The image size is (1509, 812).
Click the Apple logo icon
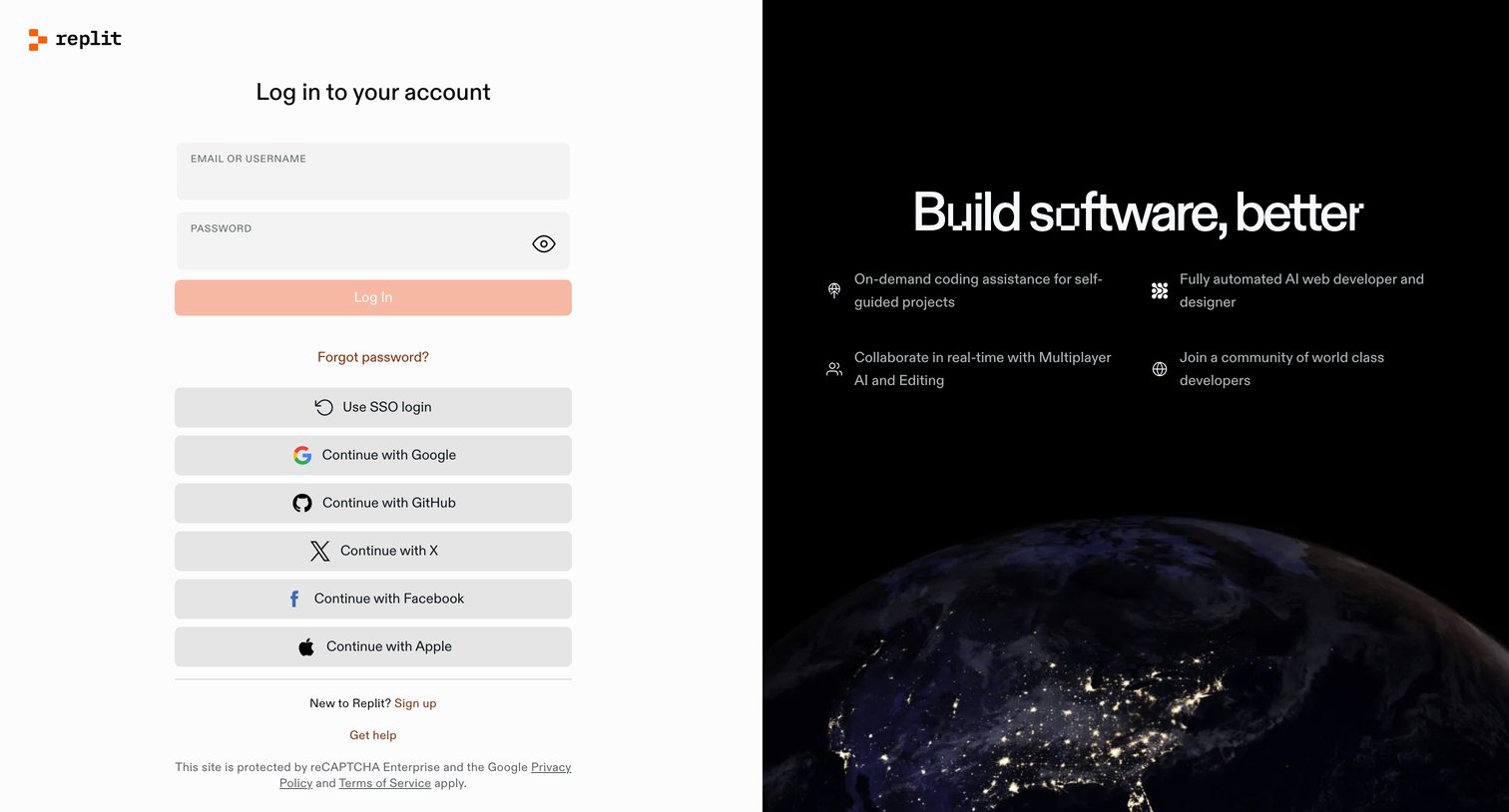pyautogui.click(x=306, y=646)
